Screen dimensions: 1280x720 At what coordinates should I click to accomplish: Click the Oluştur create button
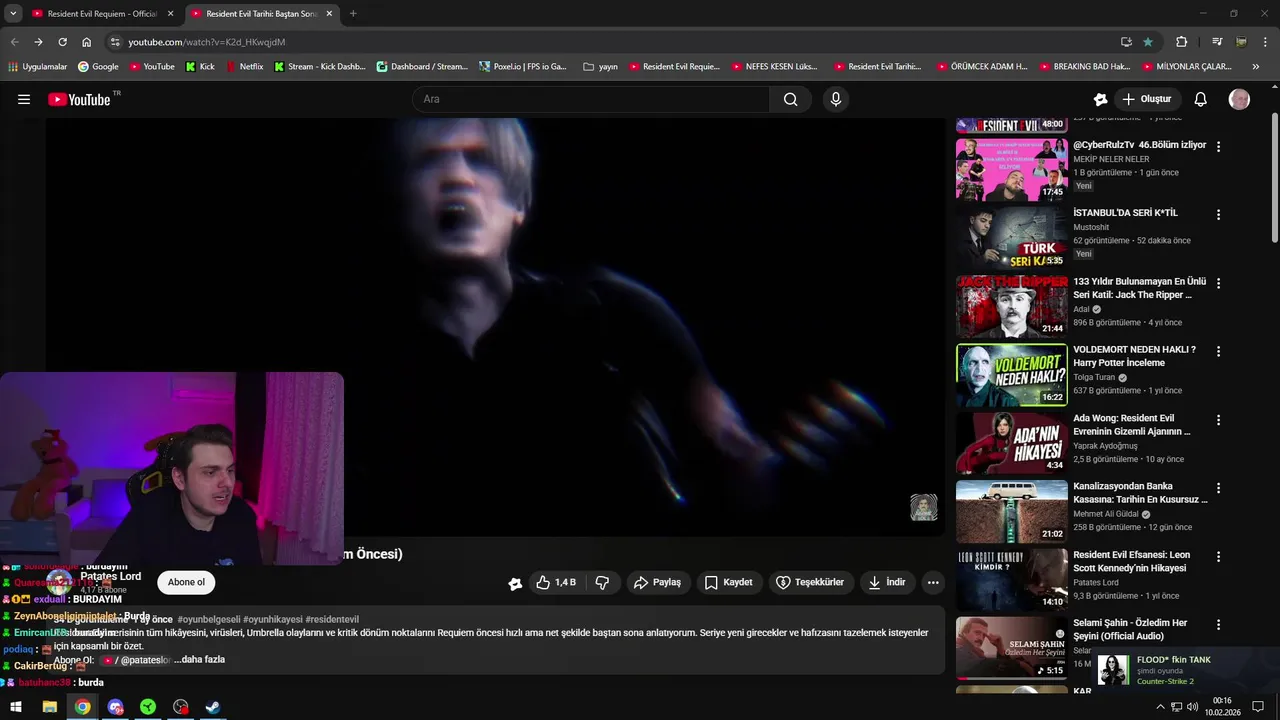(1146, 99)
